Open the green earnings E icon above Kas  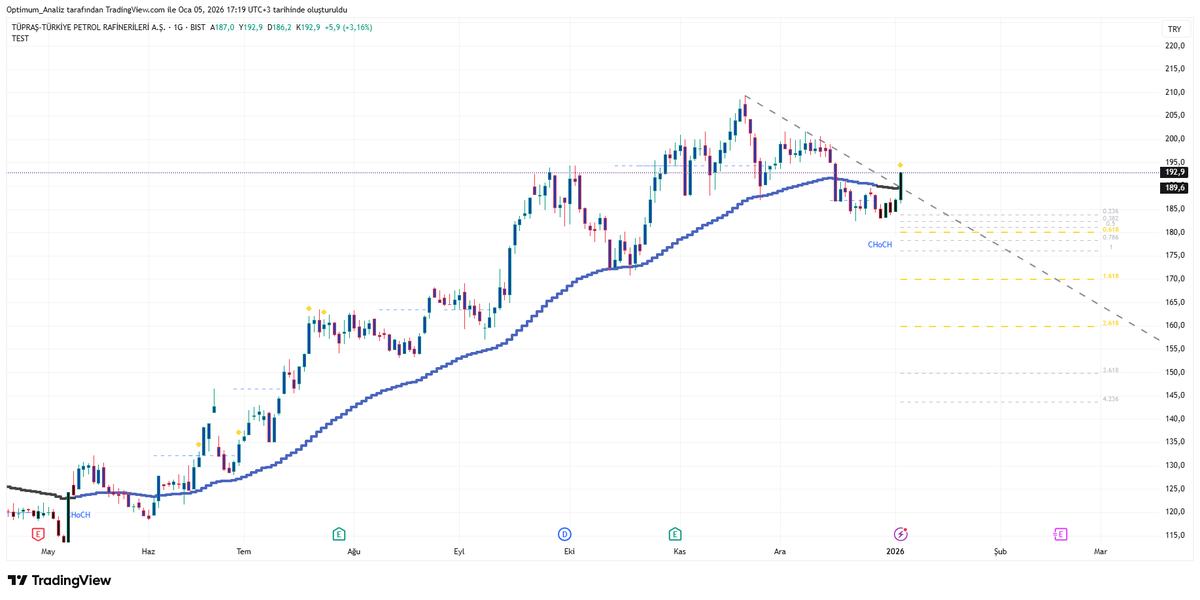click(x=676, y=534)
